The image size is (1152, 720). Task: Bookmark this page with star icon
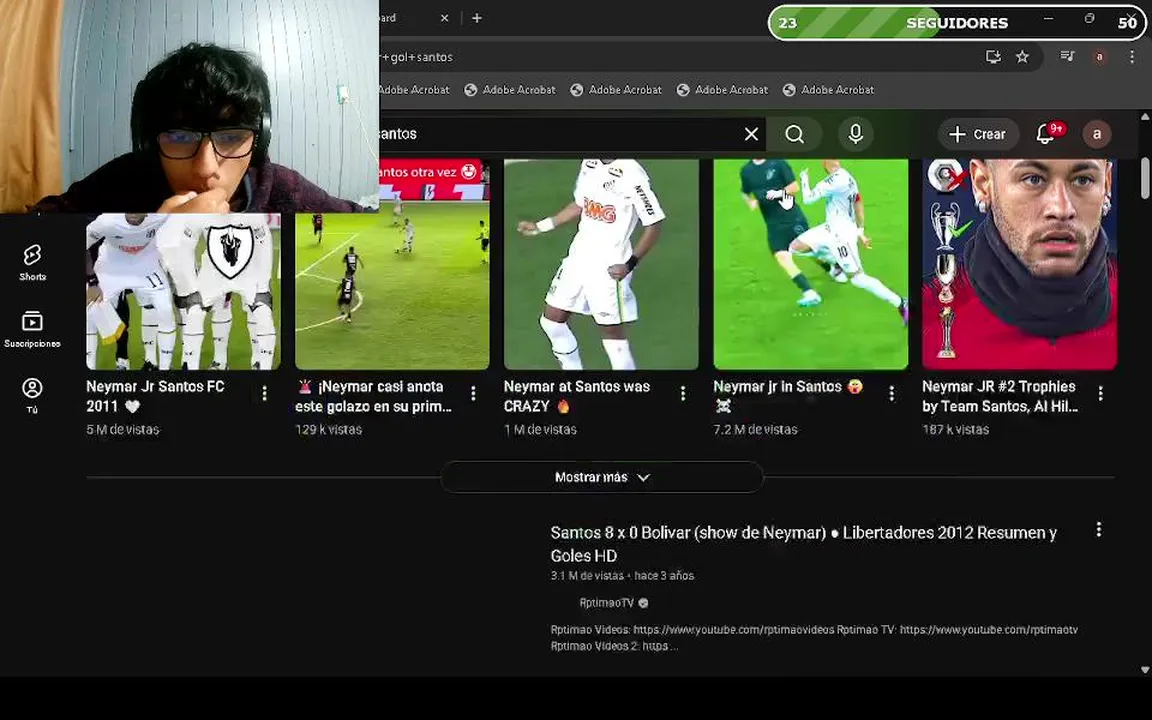click(x=1022, y=57)
